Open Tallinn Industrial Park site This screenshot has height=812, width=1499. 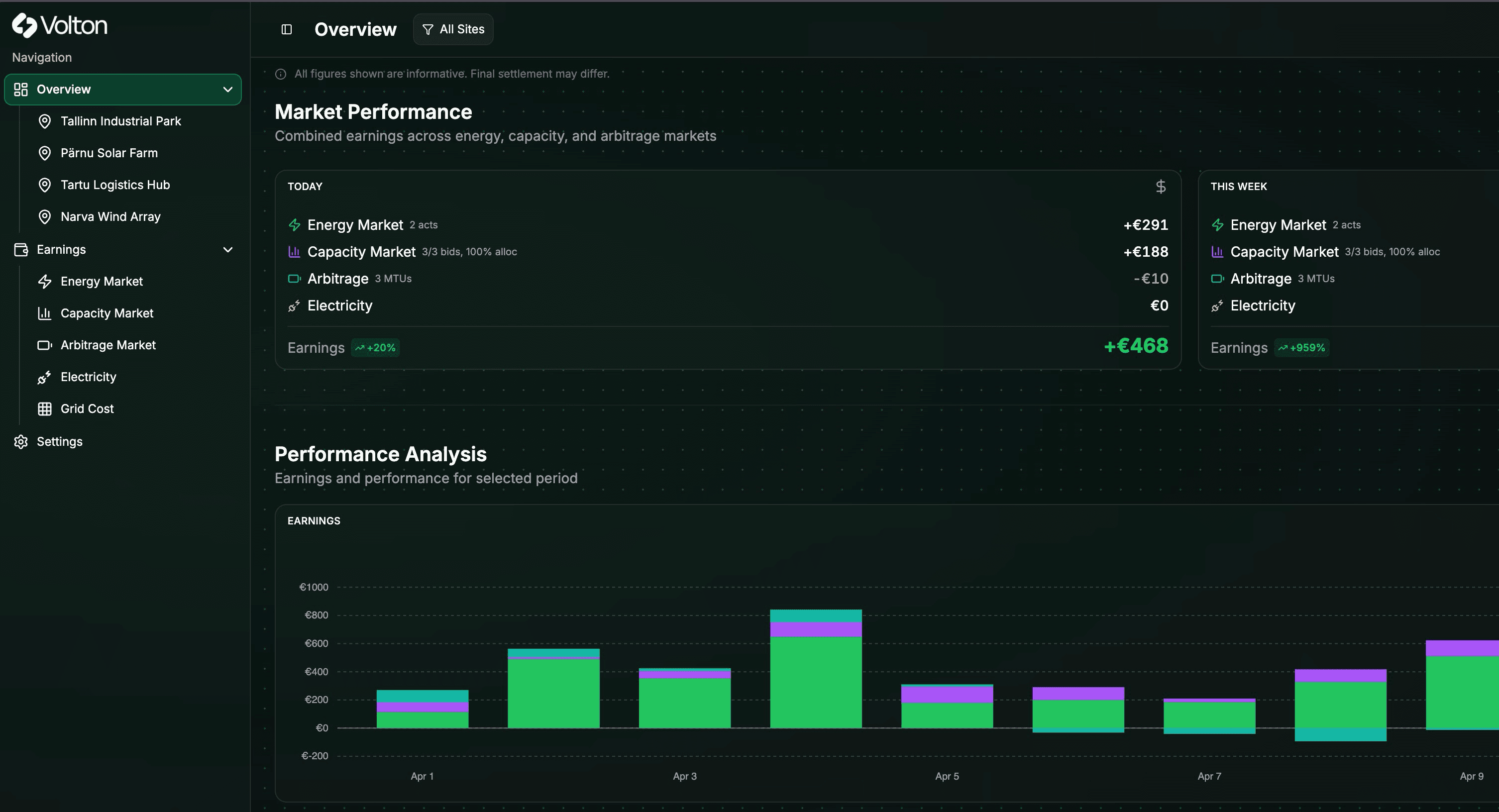click(120, 121)
